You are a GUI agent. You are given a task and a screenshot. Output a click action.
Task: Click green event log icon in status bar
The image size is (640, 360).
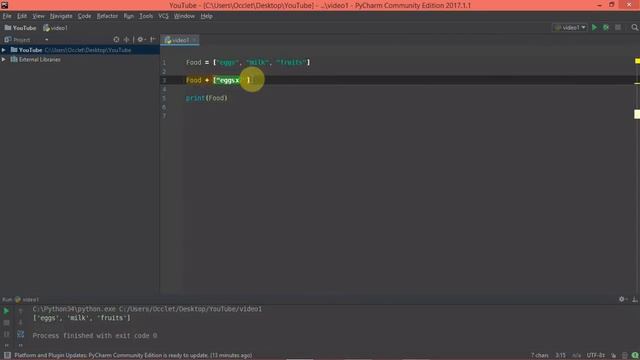pyautogui.click(x=635, y=355)
